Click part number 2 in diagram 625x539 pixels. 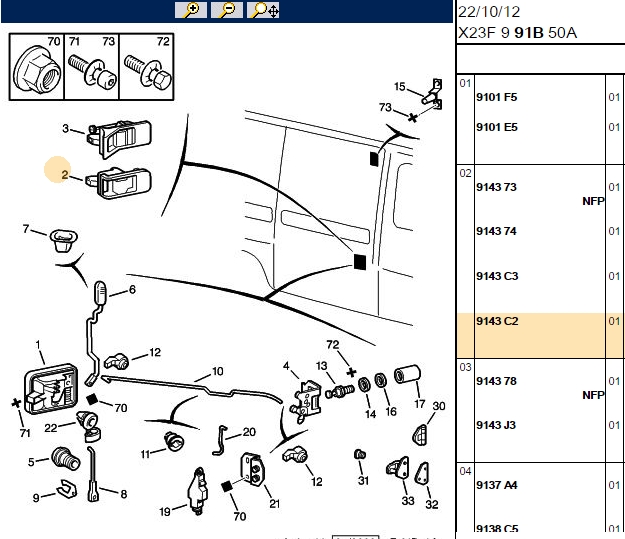coord(65,175)
